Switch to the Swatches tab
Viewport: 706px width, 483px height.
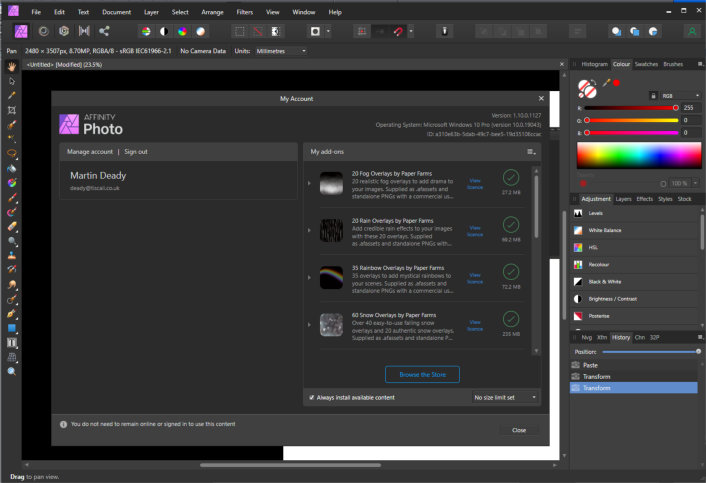pyautogui.click(x=646, y=64)
